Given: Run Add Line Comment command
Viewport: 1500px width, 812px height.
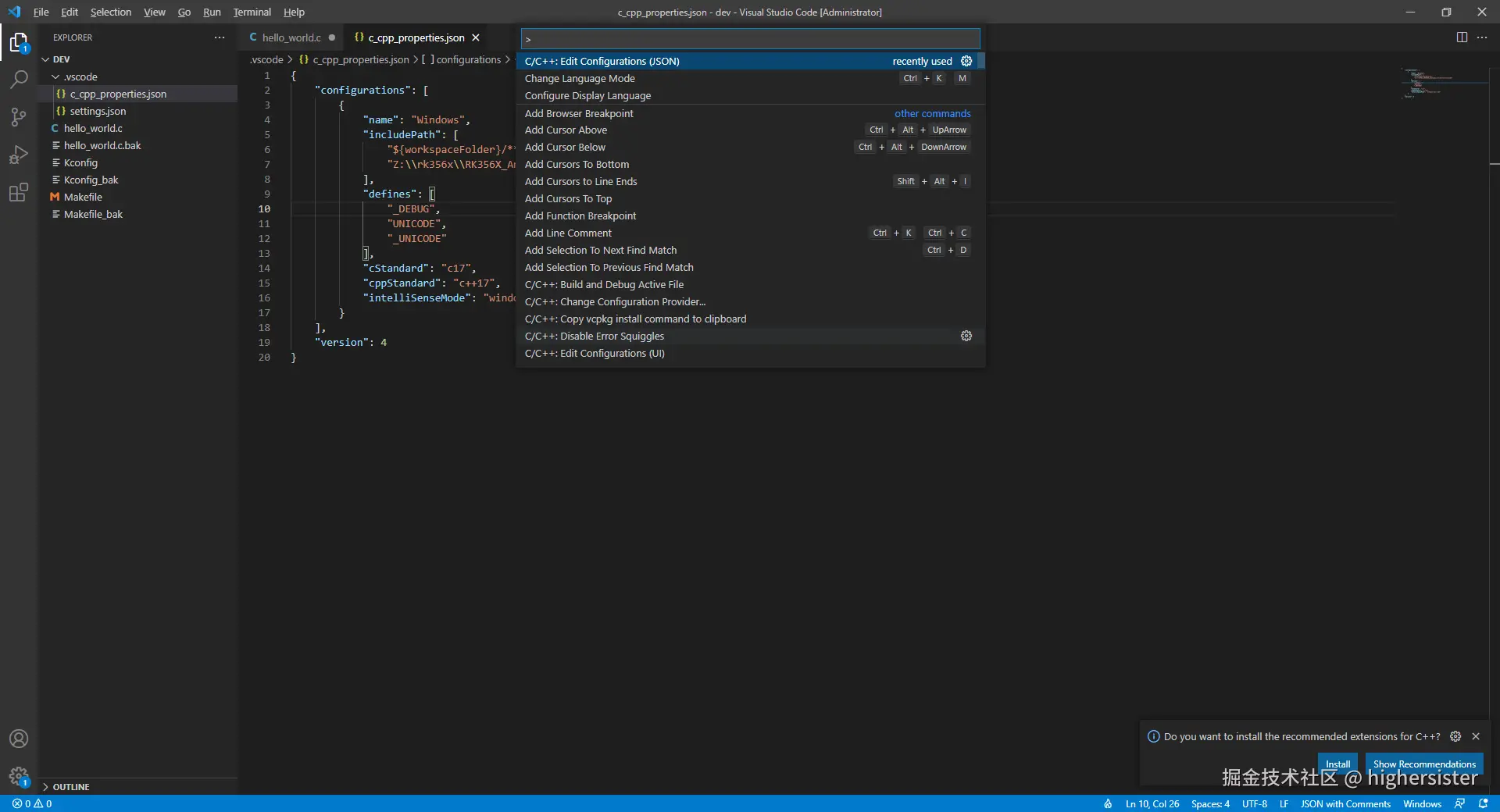Looking at the screenshot, I should point(750,233).
